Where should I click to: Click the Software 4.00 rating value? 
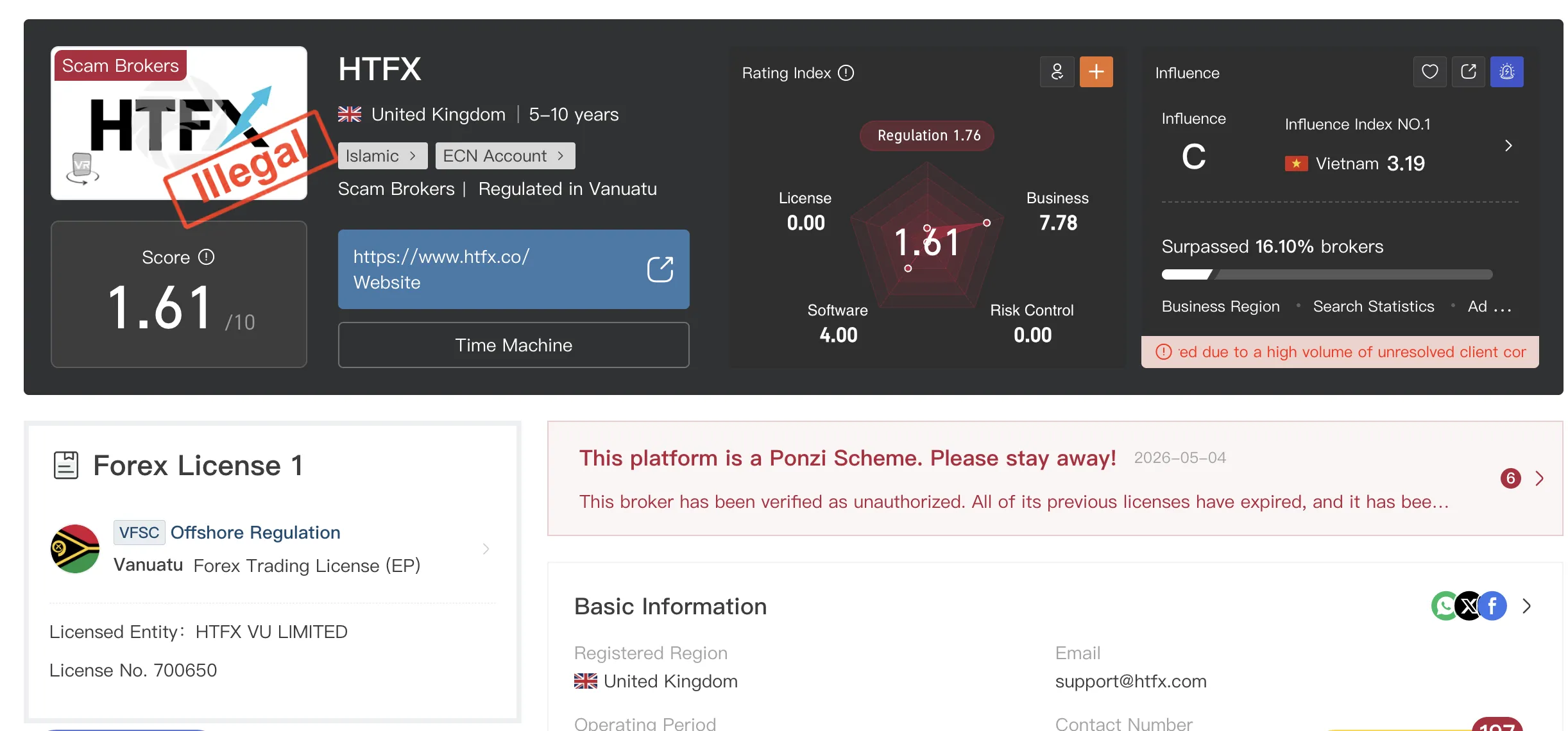point(839,335)
